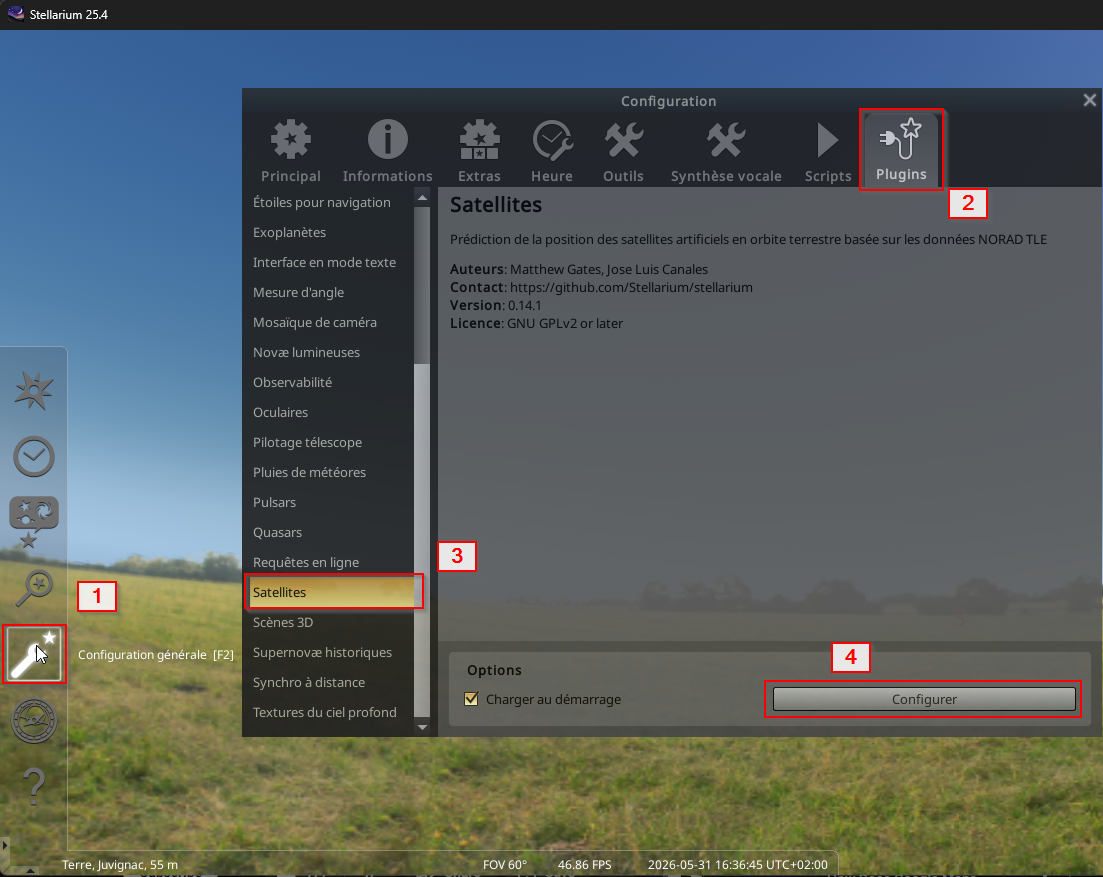Image resolution: width=1103 pixels, height=877 pixels.
Task: Click plugin list scrollbar up arrow
Action: 422,198
